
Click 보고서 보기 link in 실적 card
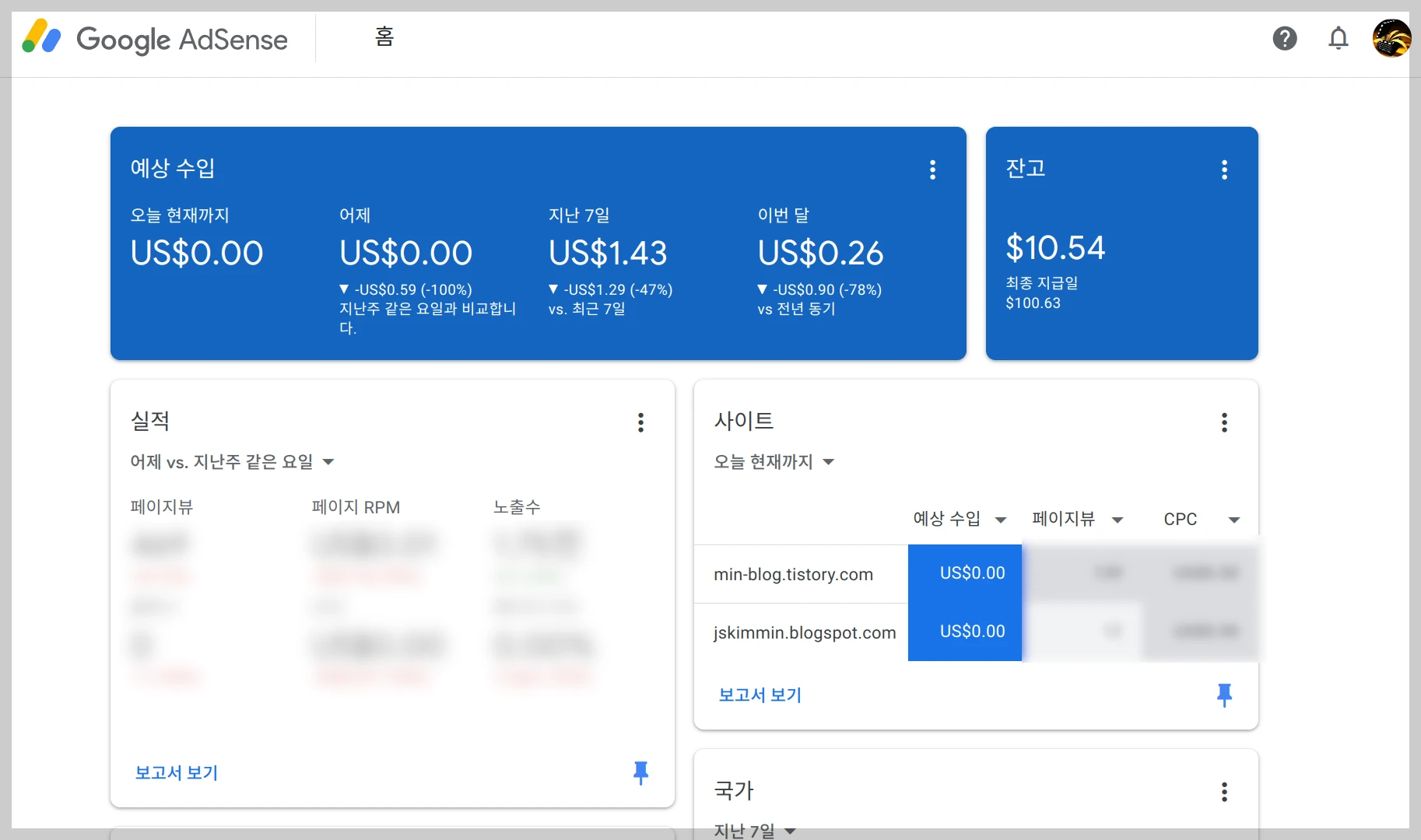(x=177, y=772)
